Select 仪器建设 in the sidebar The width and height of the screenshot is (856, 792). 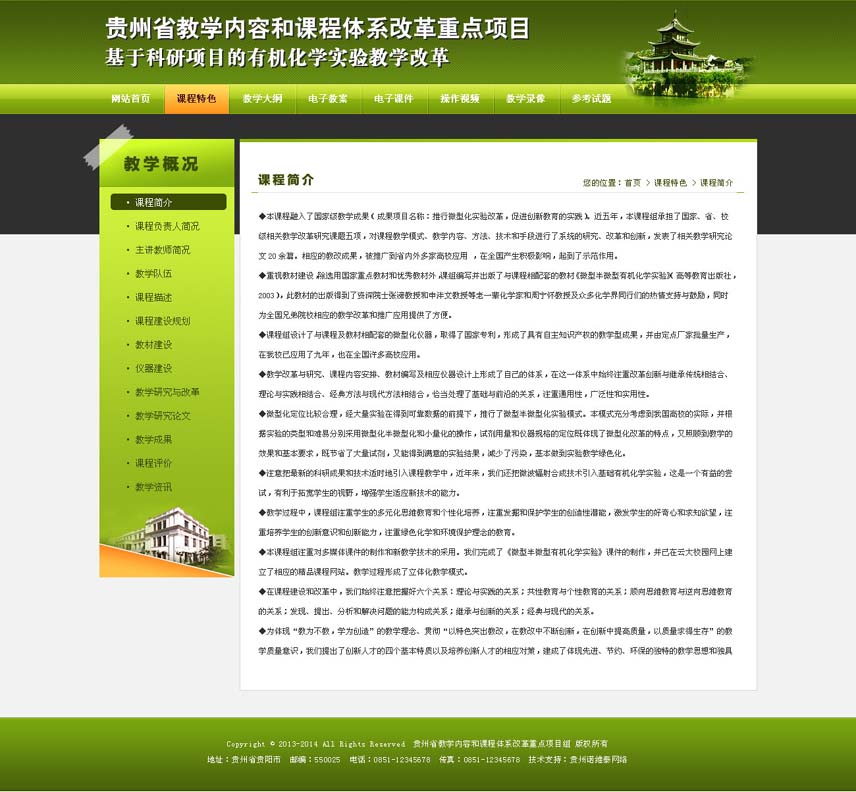click(153, 368)
